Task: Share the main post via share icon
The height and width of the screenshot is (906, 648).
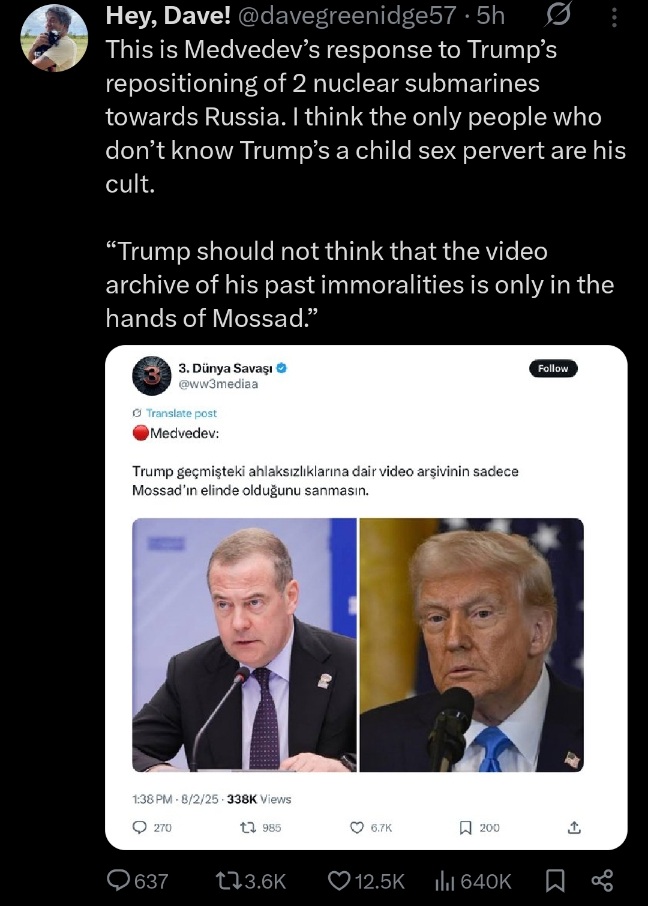Action: [602, 881]
